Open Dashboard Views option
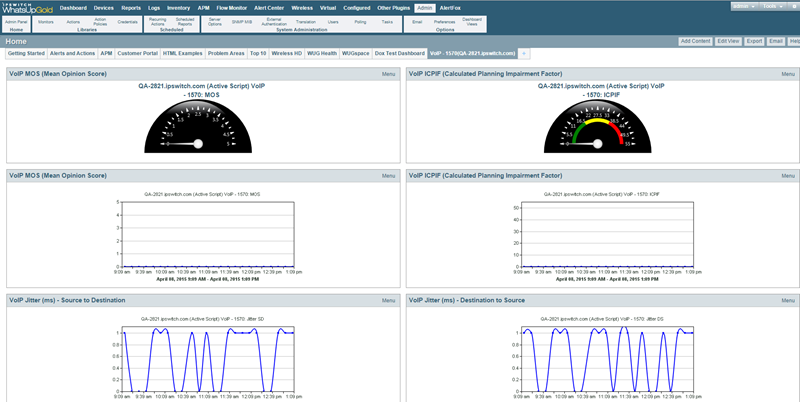The image size is (800, 402). pos(472,22)
